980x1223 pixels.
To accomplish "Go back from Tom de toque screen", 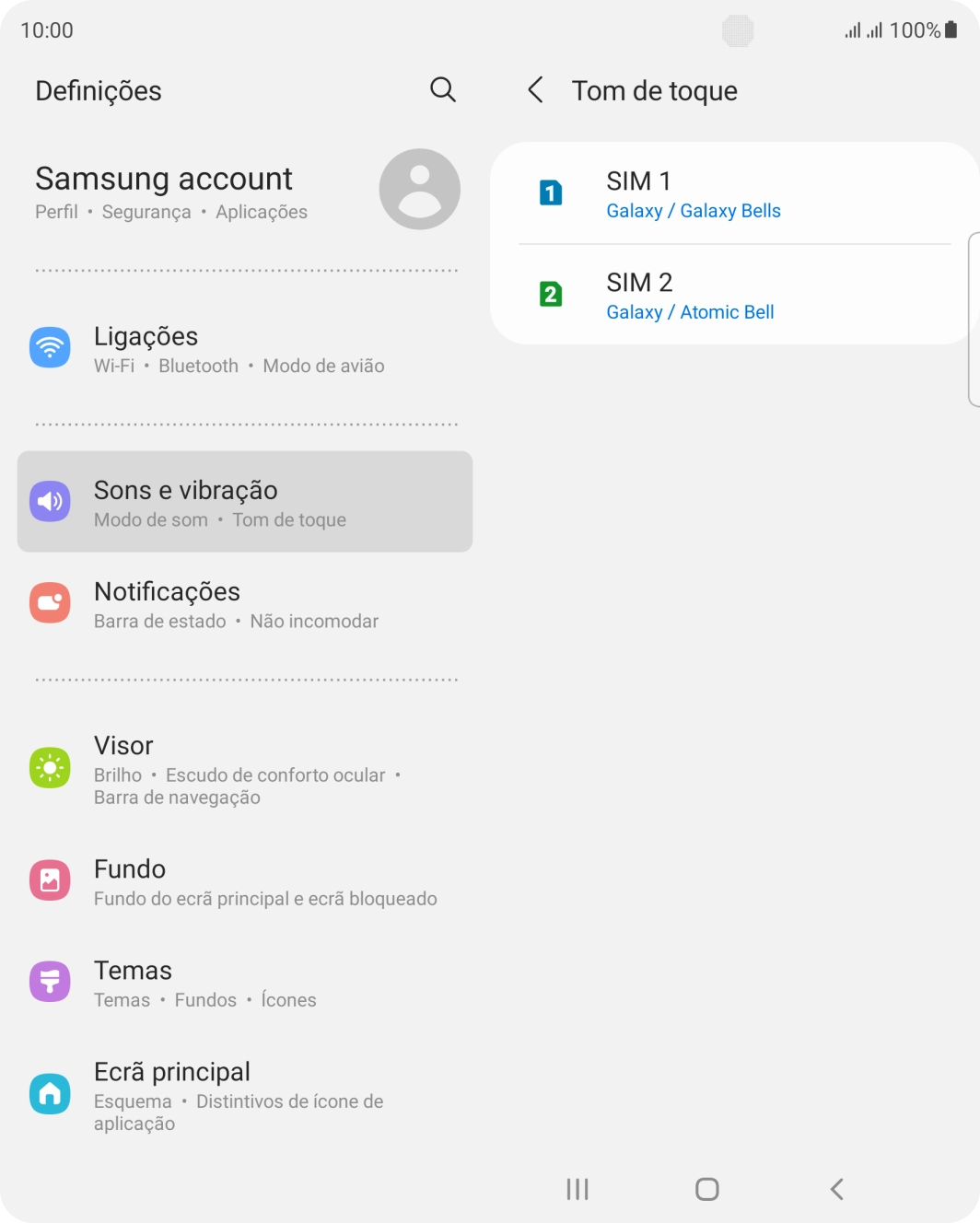I will point(535,90).
